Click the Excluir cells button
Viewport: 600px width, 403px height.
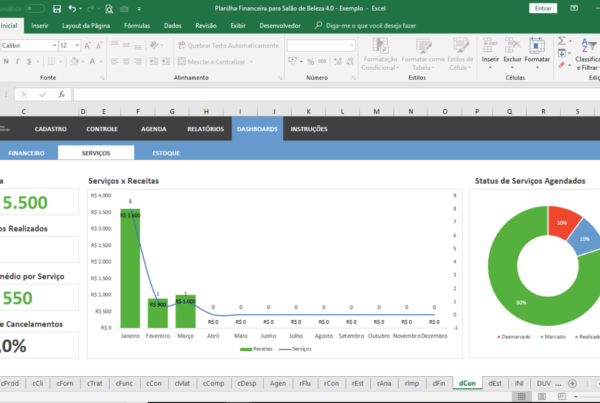(512, 54)
